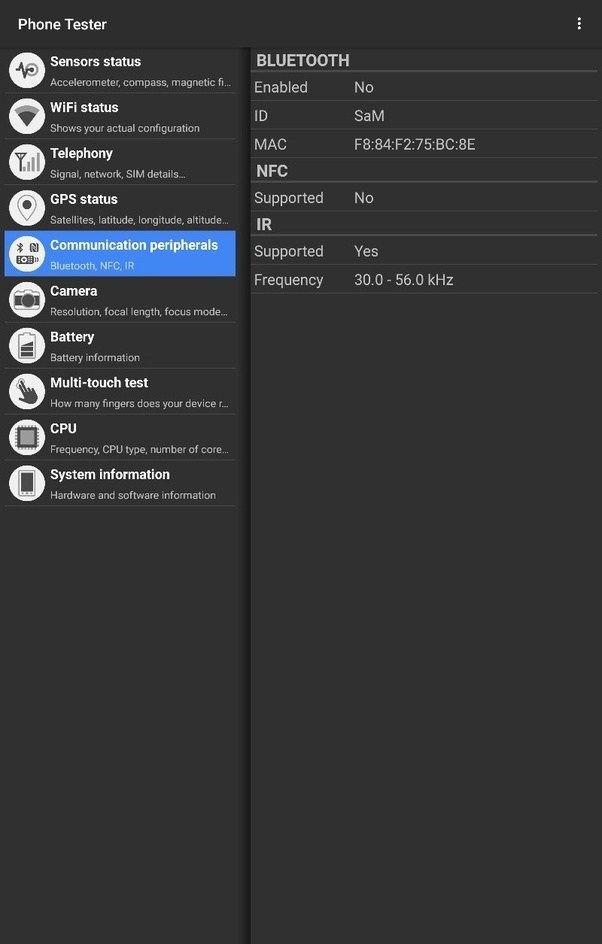Select the Battery icon
This screenshot has width=602, height=944.
pos(27,346)
